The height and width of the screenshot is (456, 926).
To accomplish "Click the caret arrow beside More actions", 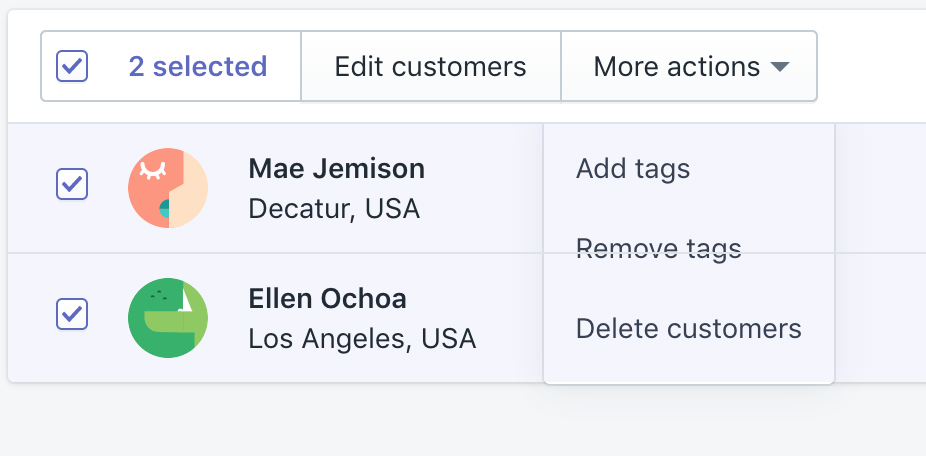I will (x=780, y=67).
